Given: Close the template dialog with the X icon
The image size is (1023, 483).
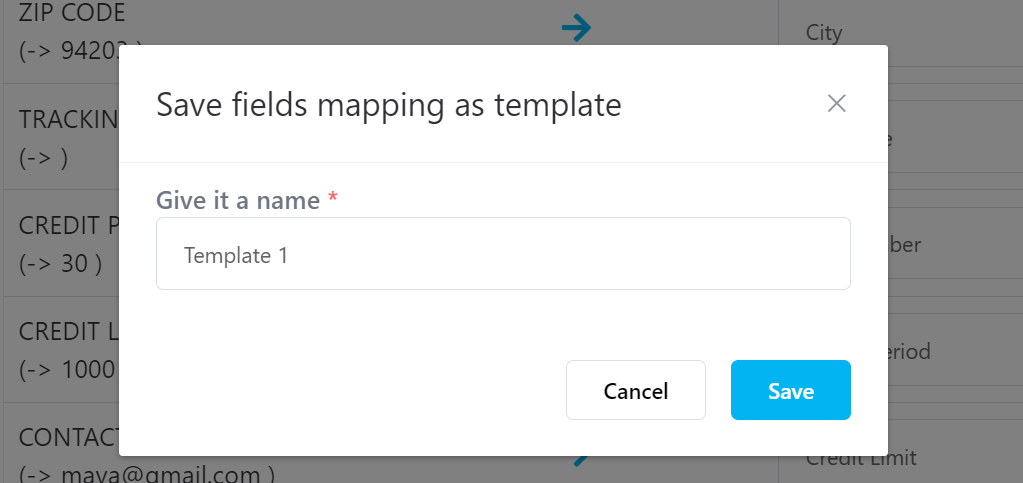Looking at the screenshot, I should 836,103.
